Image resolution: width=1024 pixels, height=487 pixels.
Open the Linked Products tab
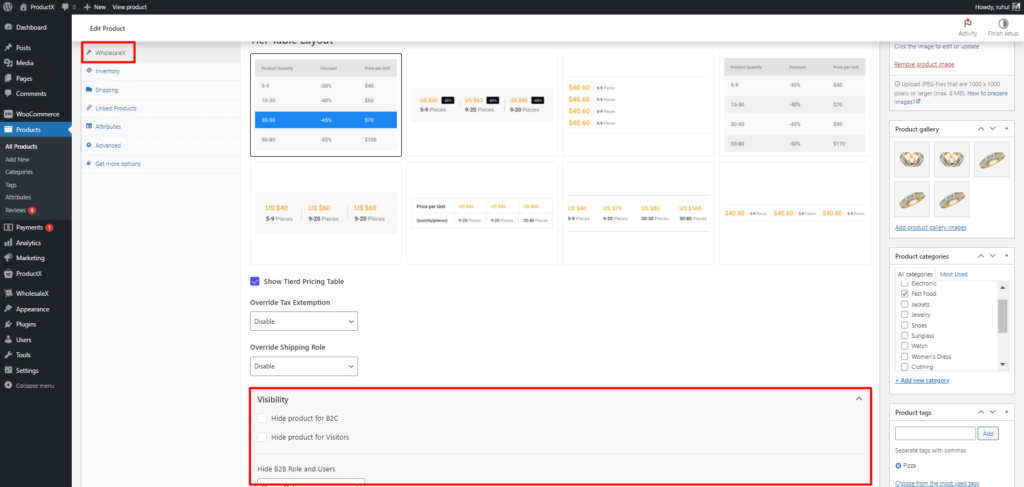pos(115,108)
